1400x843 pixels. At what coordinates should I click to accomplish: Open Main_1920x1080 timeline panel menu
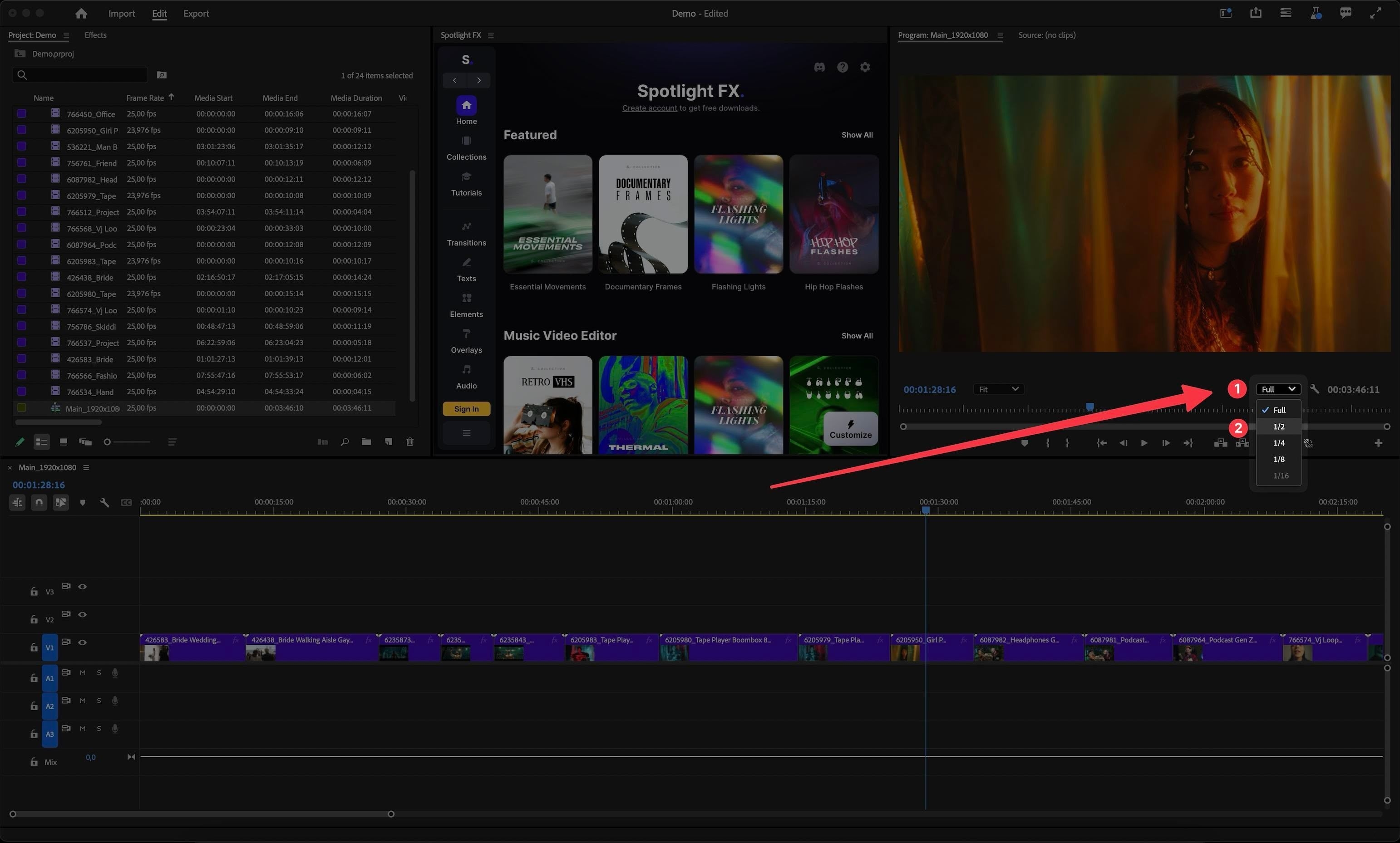coord(86,467)
